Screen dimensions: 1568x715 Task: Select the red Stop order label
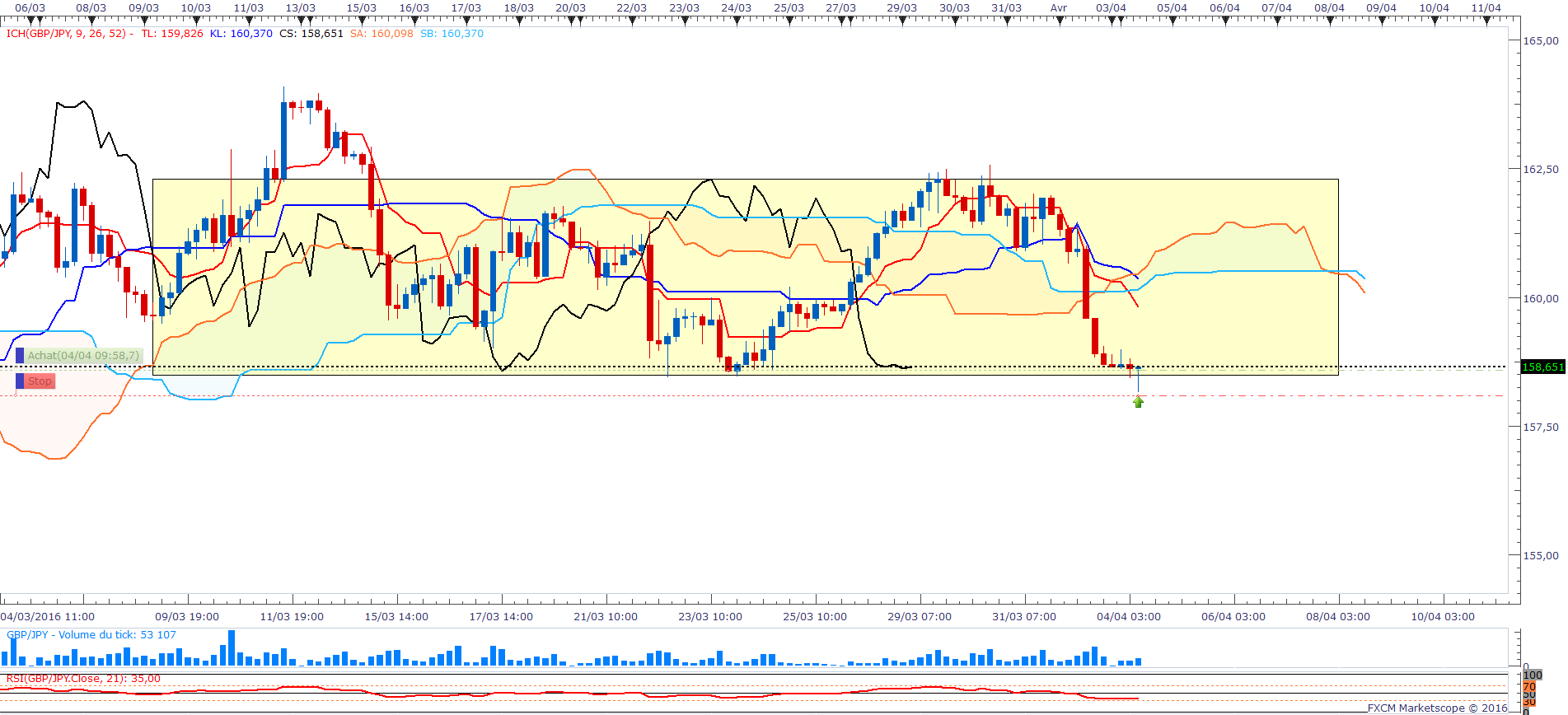(x=40, y=381)
